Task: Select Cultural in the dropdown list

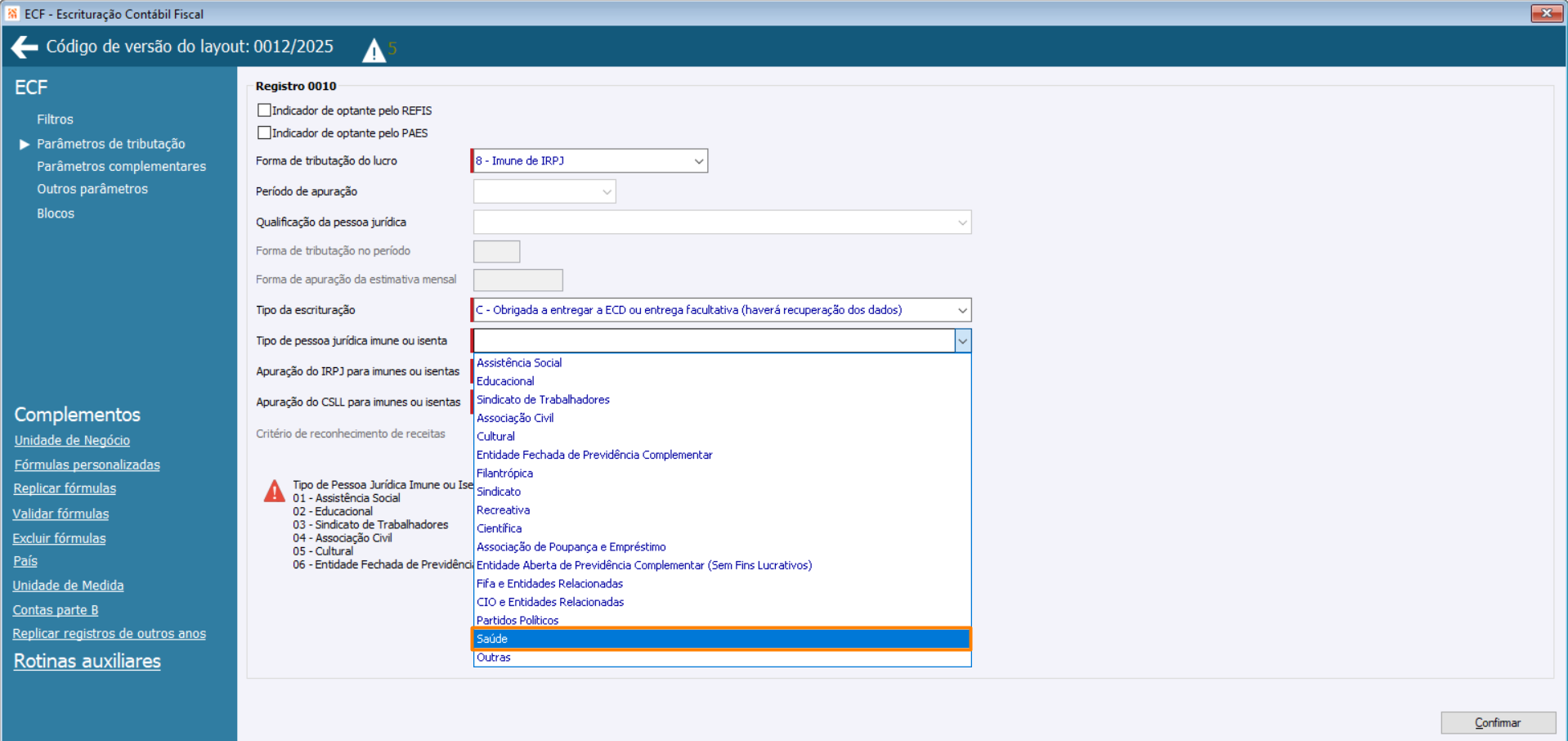Action: pos(722,436)
